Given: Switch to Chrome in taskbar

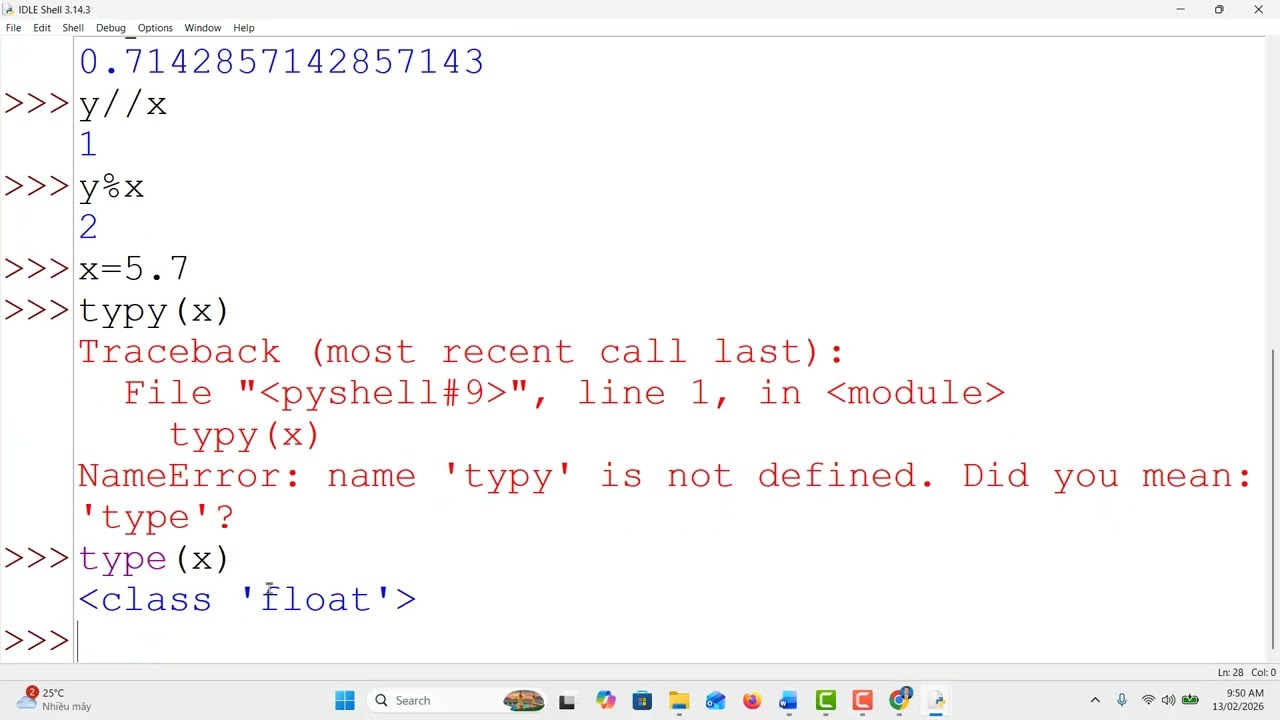Looking at the screenshot, I should 900,700.
